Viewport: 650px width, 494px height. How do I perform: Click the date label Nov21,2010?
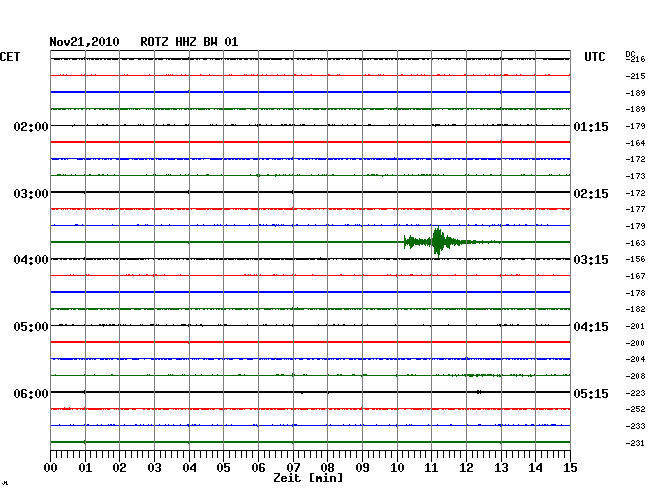(84, 42)
